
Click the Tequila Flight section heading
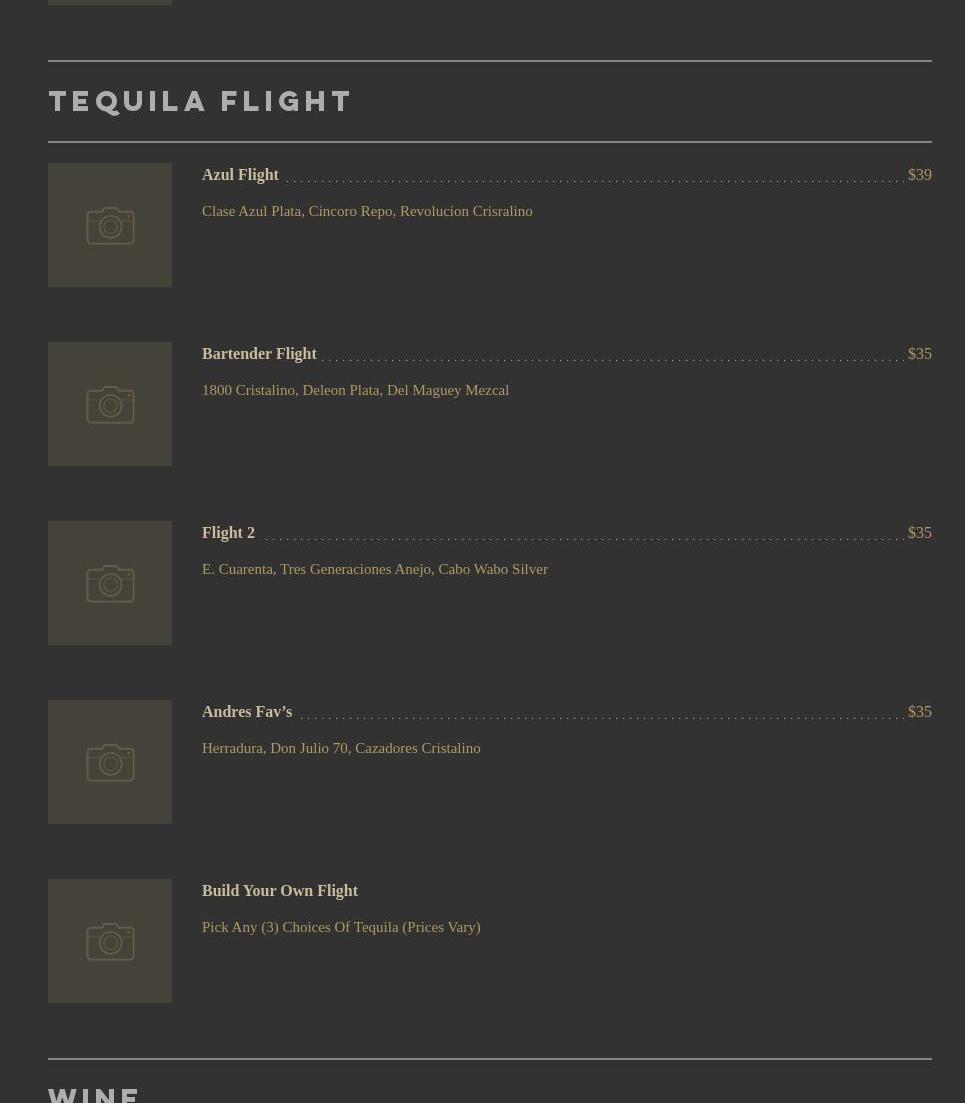click(200, 101)
